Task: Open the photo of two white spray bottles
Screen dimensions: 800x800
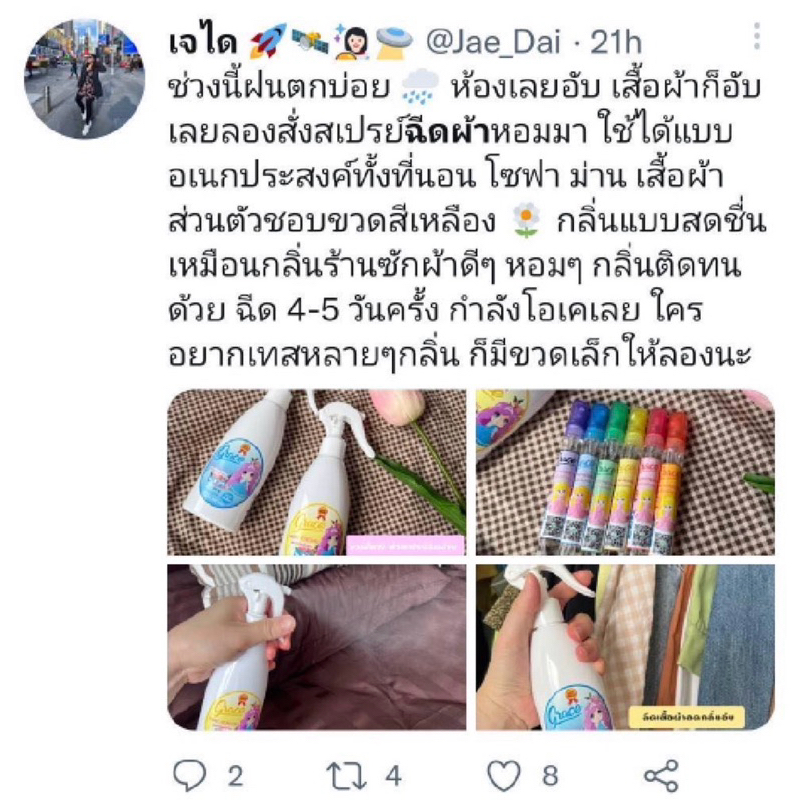Action: [316, 472]
